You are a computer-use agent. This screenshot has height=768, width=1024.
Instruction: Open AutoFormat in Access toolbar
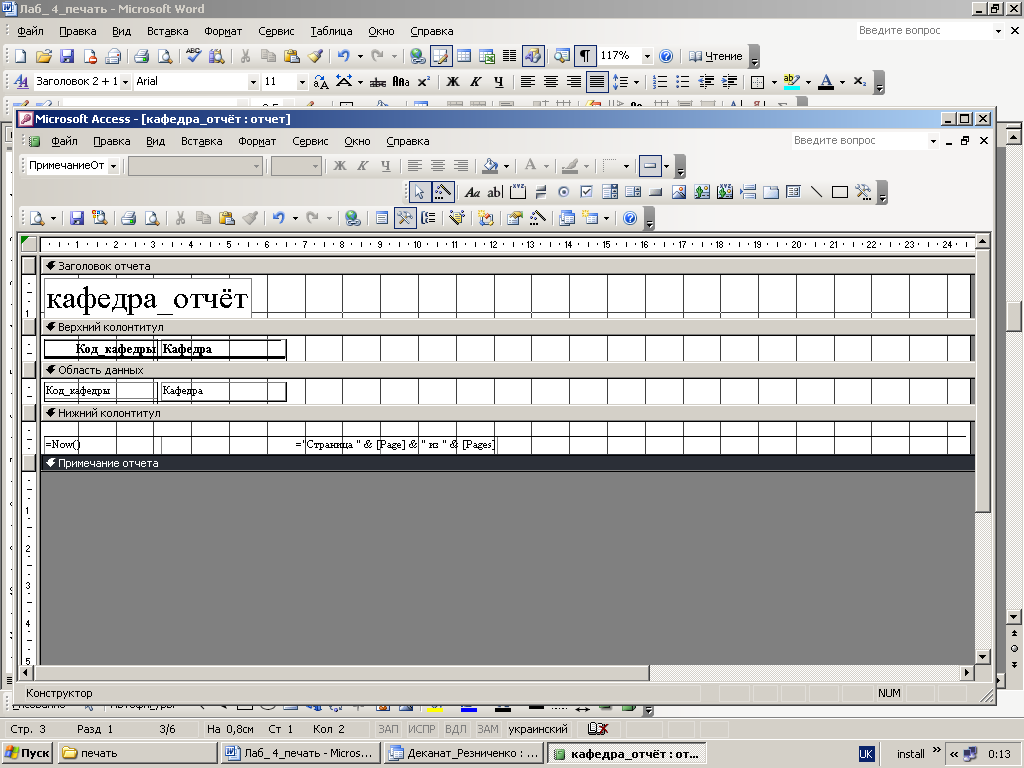[456, 218]
